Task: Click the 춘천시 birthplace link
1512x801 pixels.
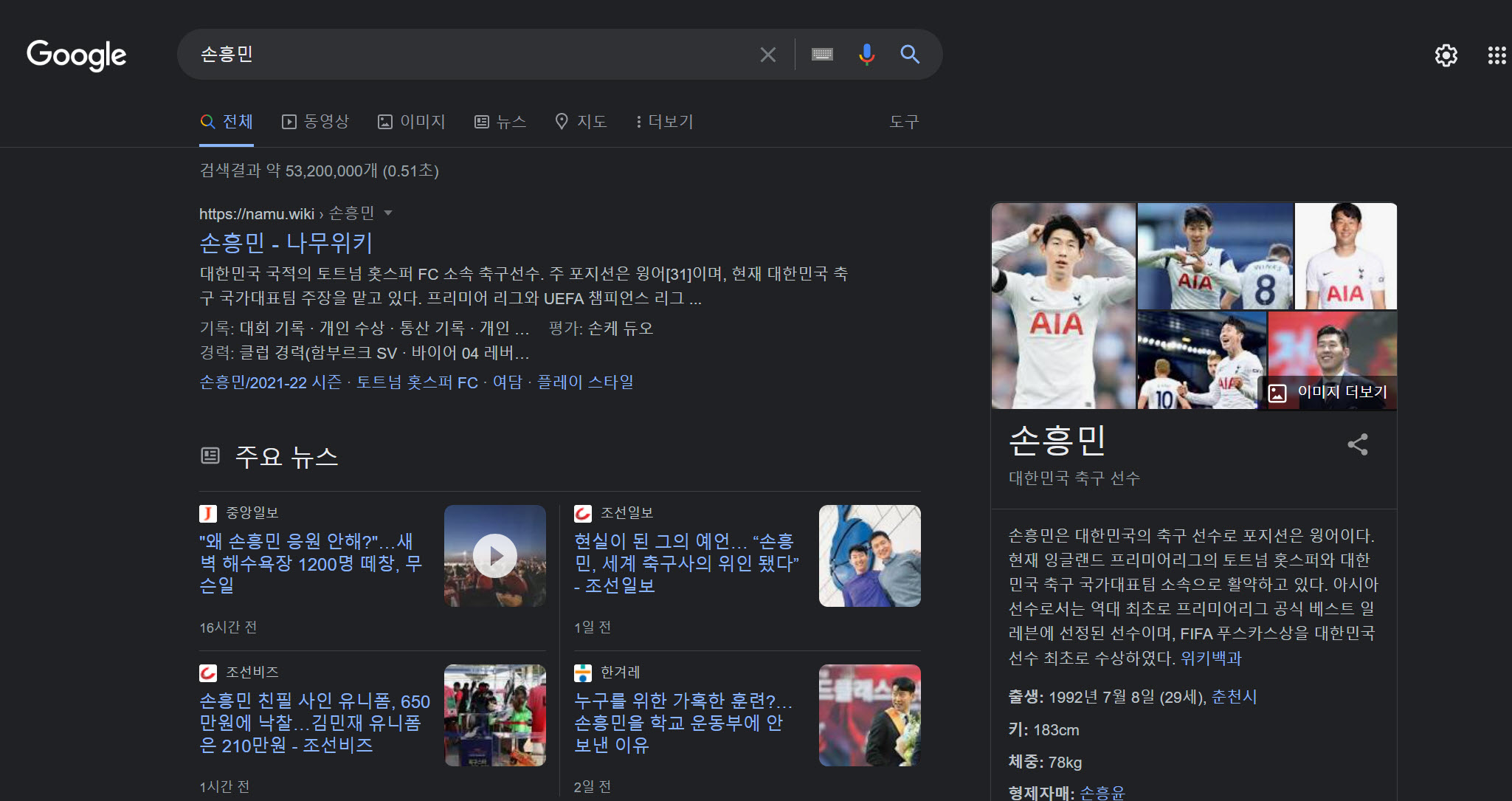Action: [1232, 697]
